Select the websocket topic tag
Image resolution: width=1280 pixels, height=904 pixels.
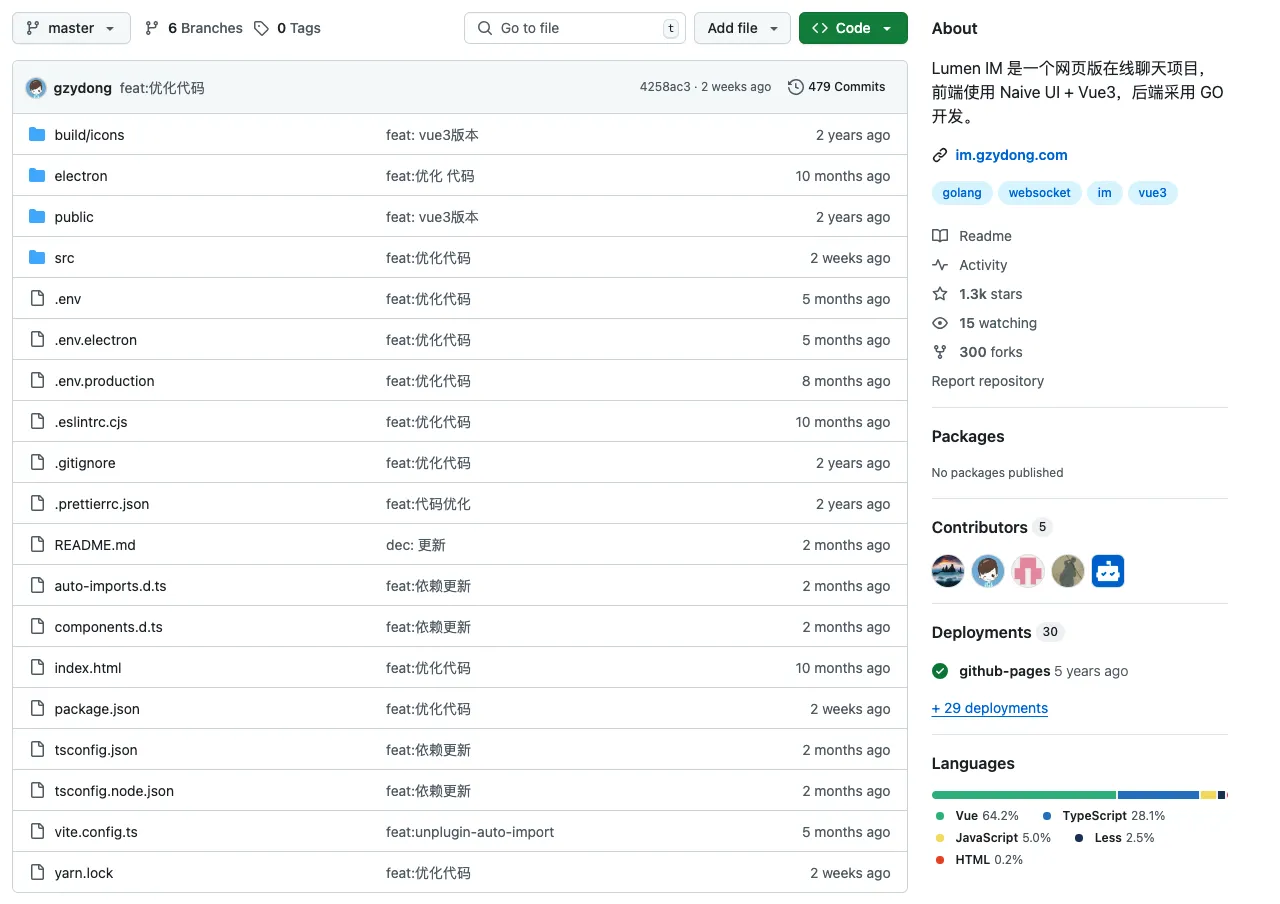(1039, 193)
